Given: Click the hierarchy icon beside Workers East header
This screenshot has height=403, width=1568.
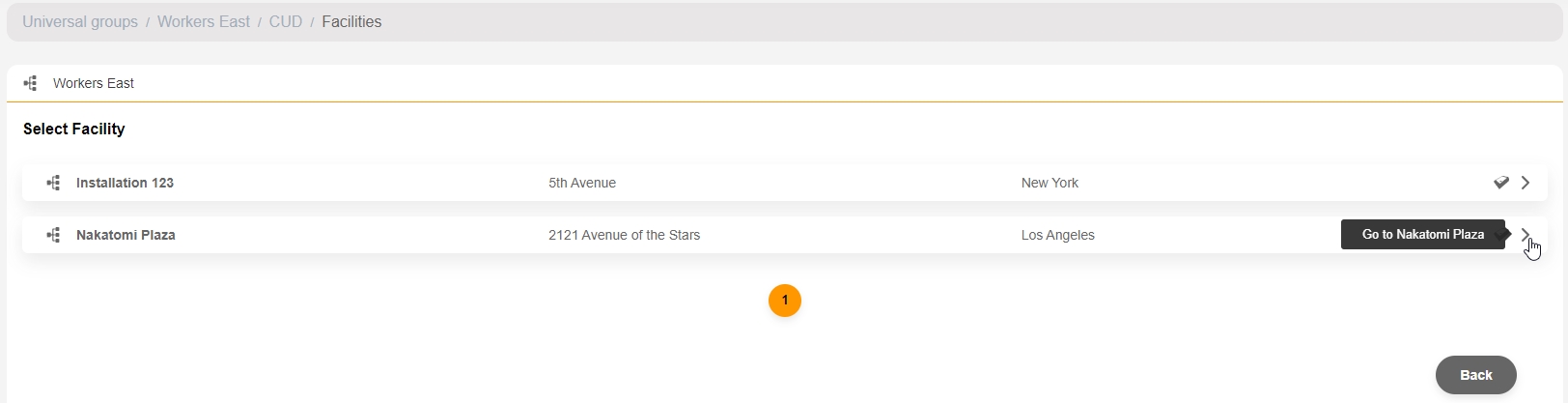Looking at the screenshot, I should point(30,83).
